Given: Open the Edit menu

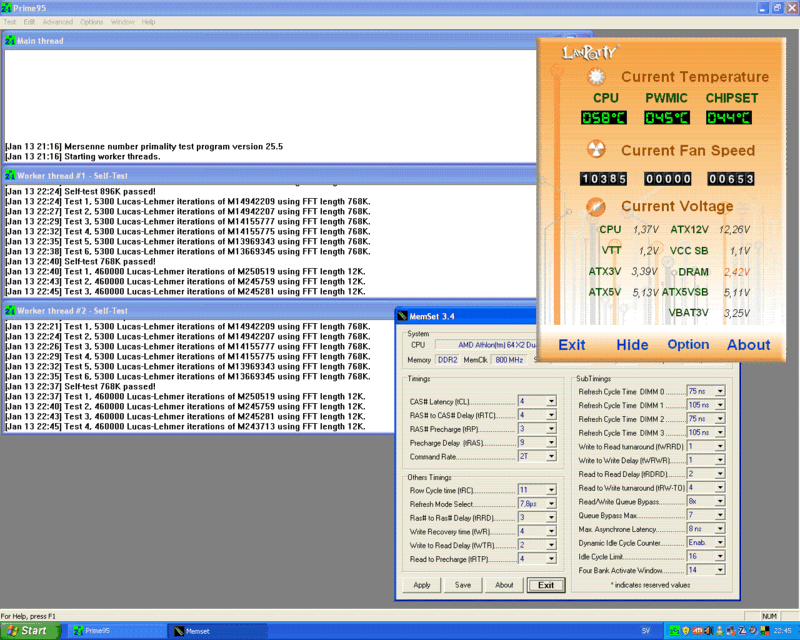Looking at the screenshot, I should click(29, 22).
